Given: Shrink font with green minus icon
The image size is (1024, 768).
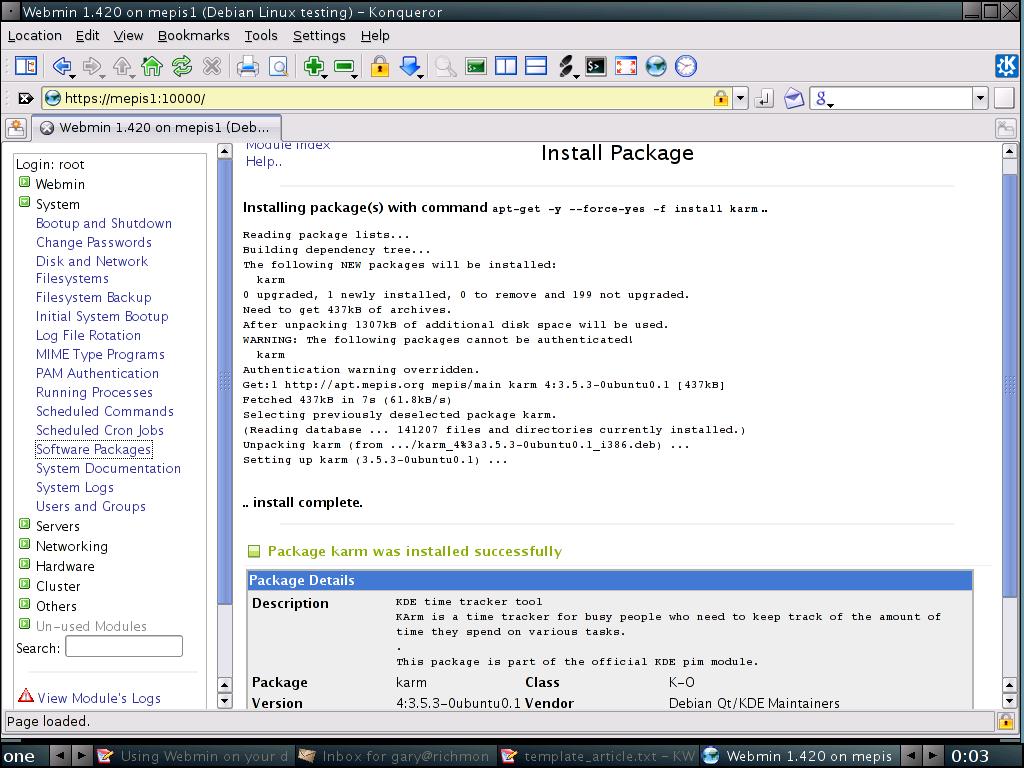Looking at the screenshot, I should tap(344, 66).
